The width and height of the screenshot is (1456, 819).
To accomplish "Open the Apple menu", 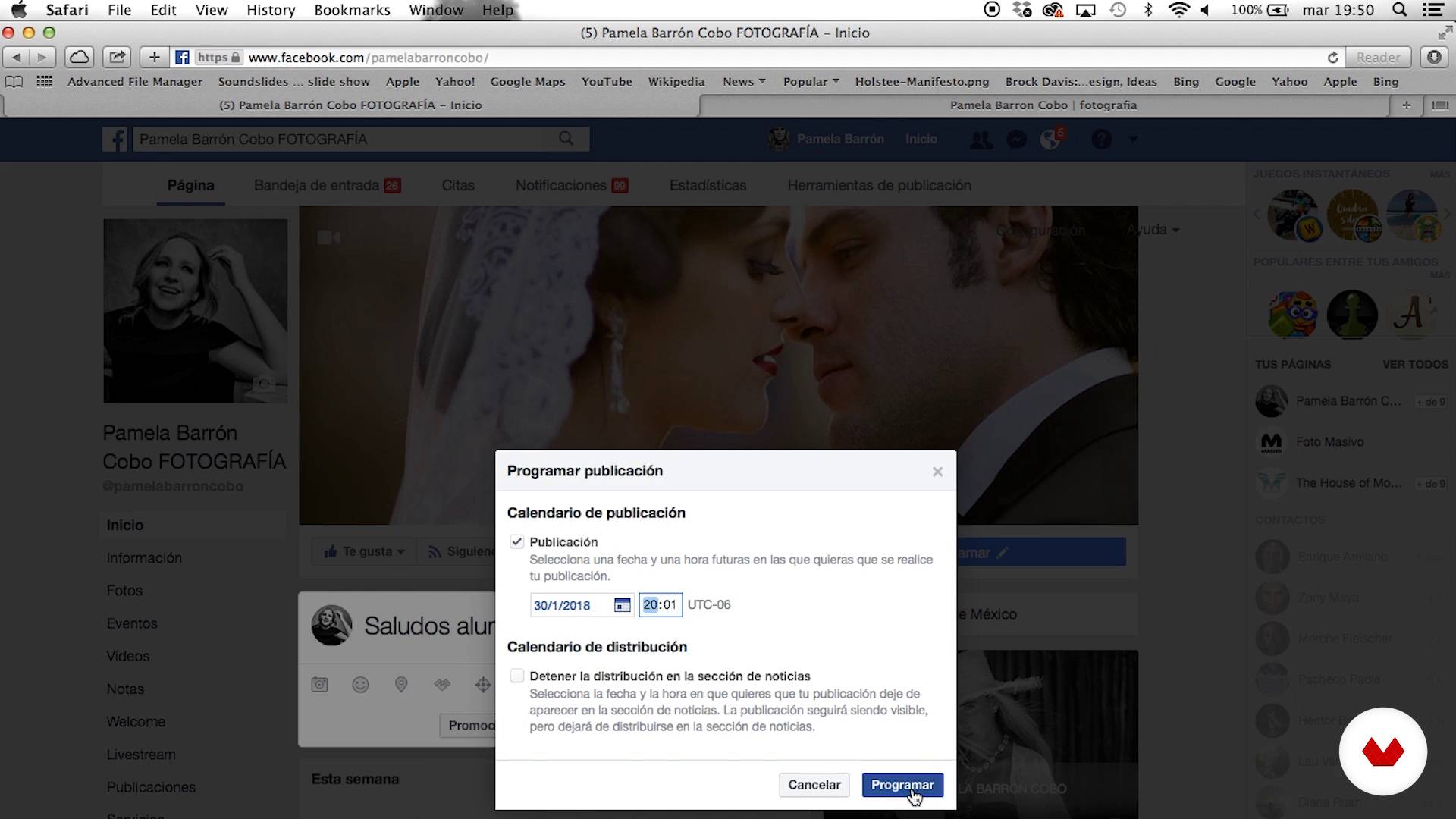I will click(x=19, y=10).
